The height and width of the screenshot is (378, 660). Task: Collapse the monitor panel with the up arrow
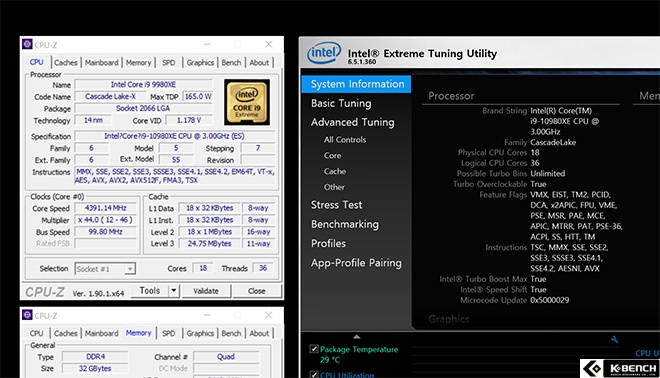[x=357, y=337]
